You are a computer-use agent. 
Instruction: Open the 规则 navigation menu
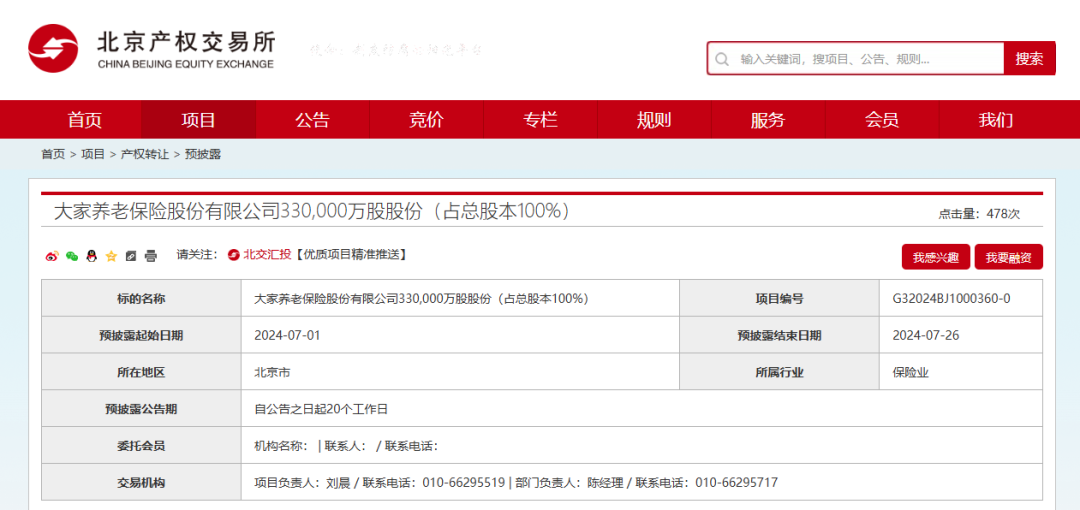[x=654, y=120]
